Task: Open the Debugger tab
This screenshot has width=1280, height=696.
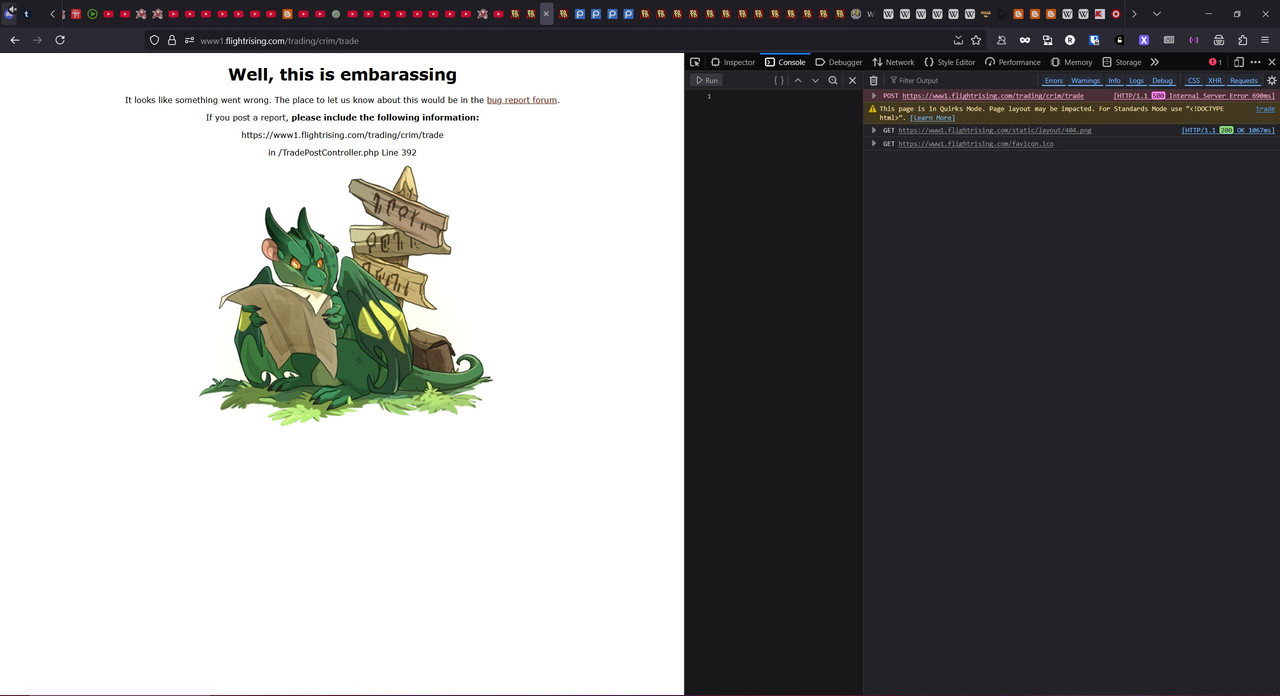Action: 839,62
